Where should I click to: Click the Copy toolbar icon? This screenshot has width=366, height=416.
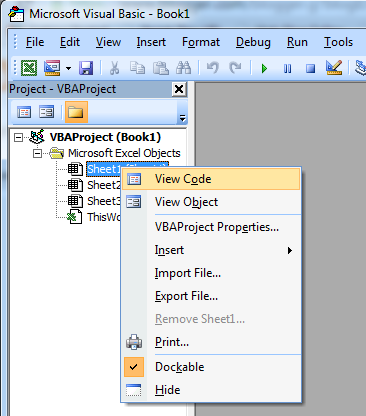[137, 68]
